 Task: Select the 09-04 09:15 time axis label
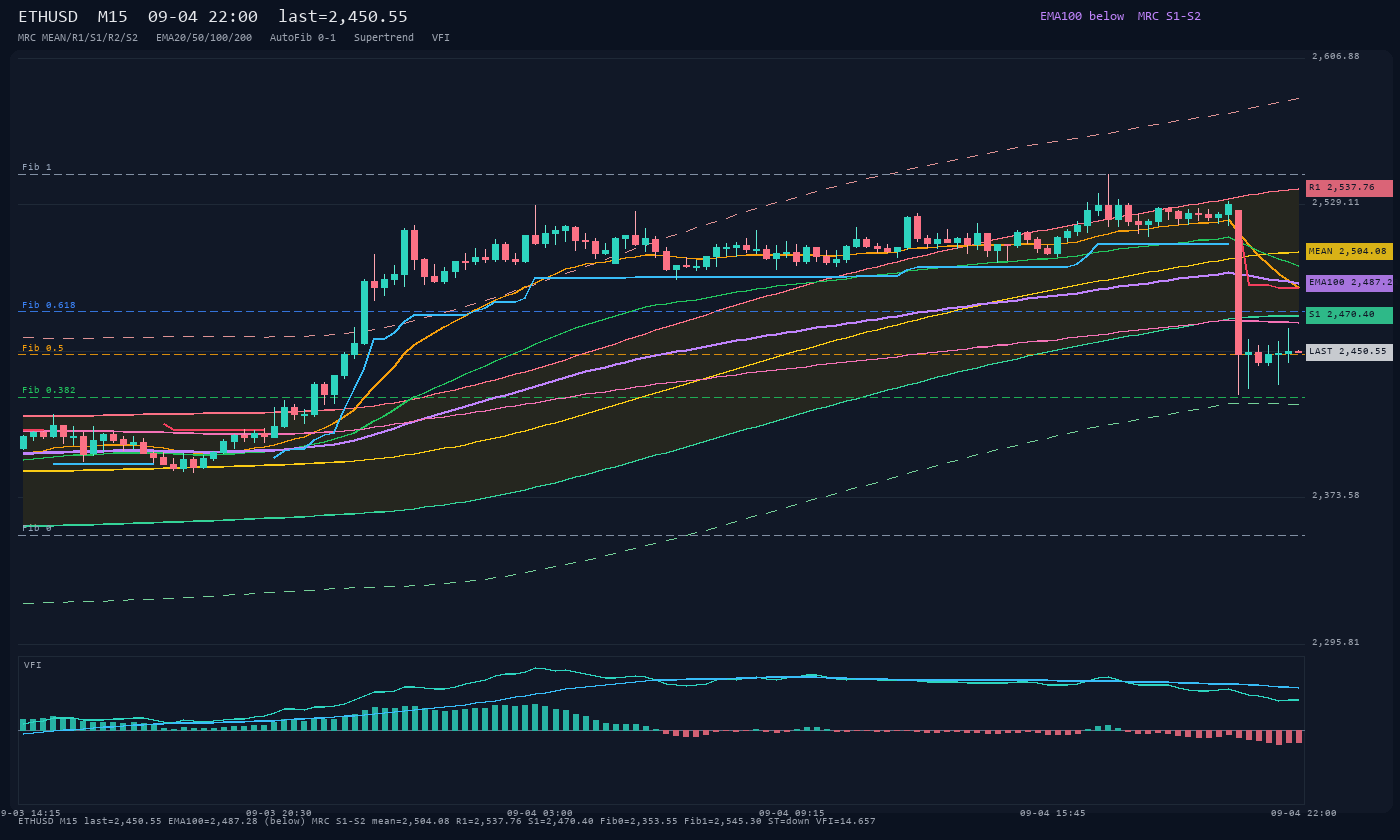(x=792, y=813)
